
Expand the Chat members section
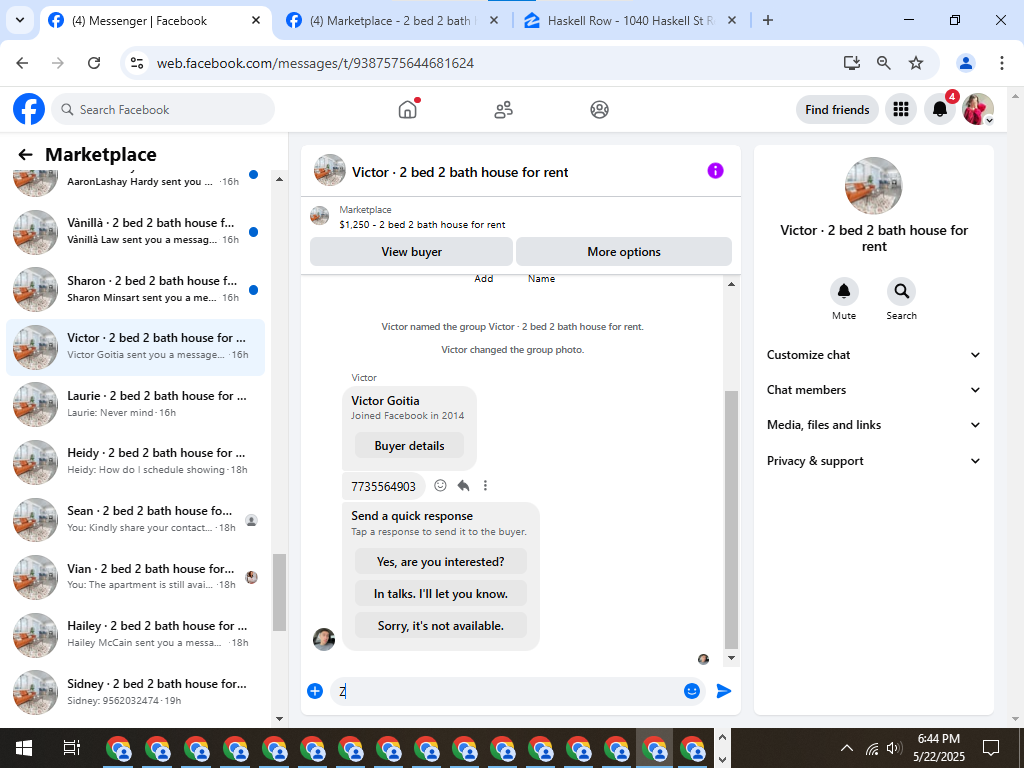pos(874,390)
